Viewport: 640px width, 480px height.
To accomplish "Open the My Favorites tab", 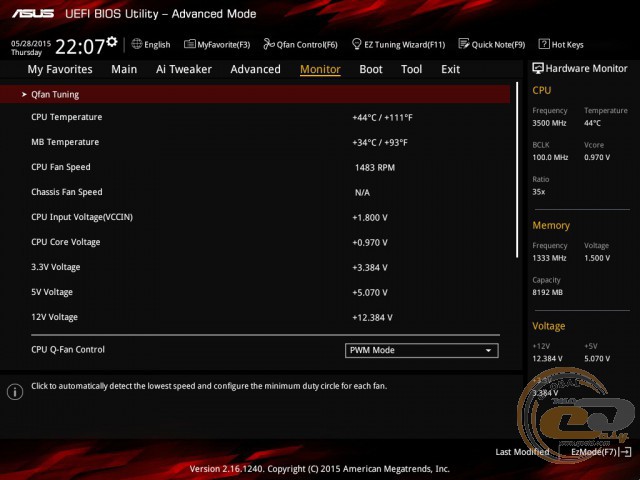I will pyautogui.click(x=60, y=69).
